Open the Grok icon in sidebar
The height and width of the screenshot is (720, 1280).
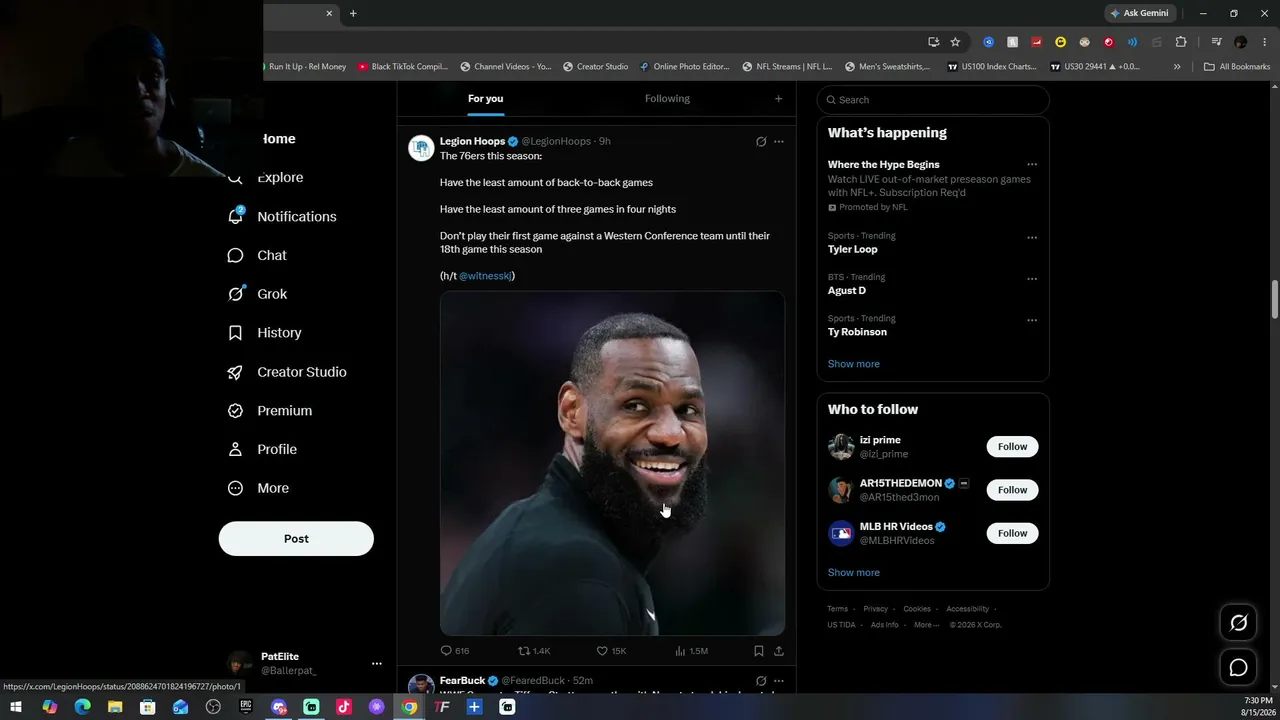pos(236,294)
